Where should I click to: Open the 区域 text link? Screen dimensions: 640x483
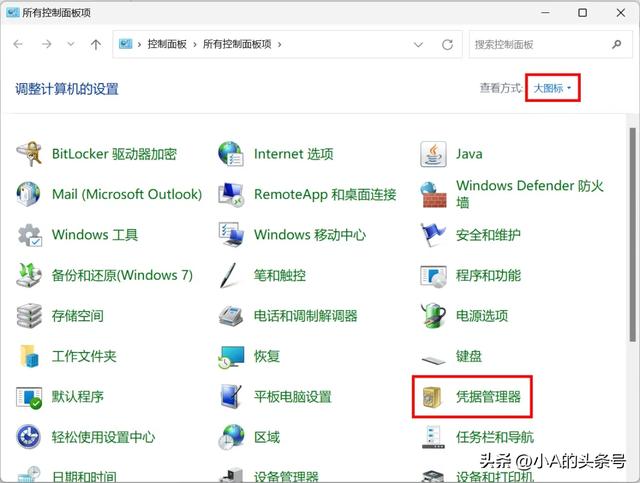point(267,437)
